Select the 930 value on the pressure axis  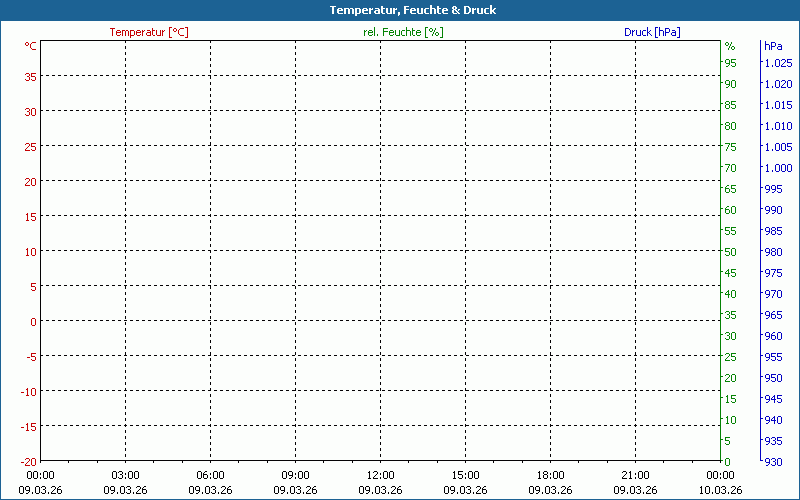[773, 461]
